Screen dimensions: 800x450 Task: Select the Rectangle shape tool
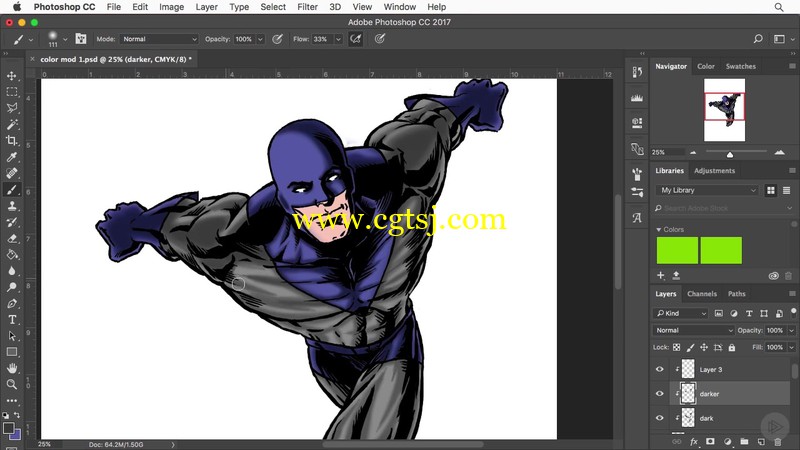pyautogui.click(x=11, y=352)
